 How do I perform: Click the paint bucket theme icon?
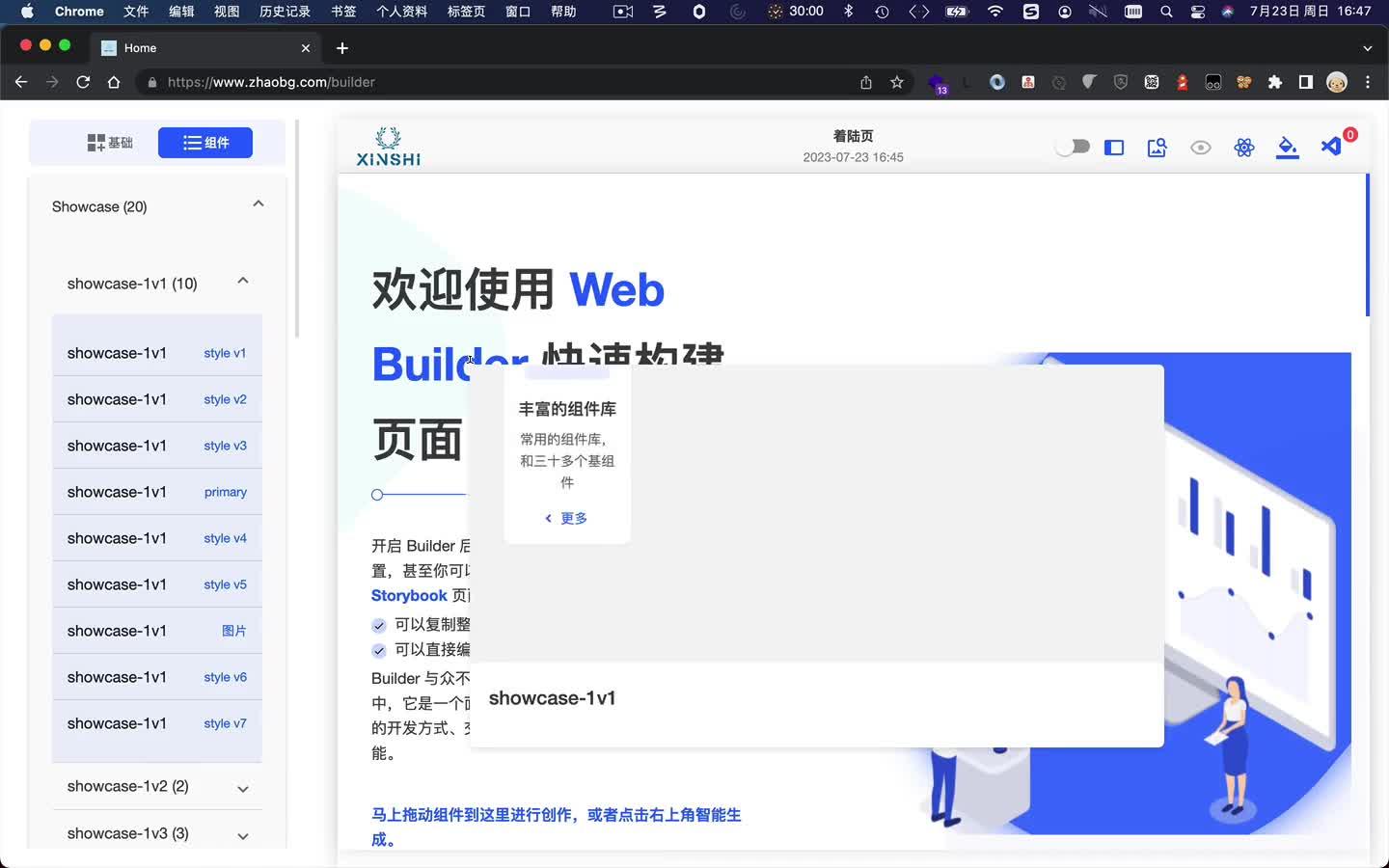pos(1287,148)
